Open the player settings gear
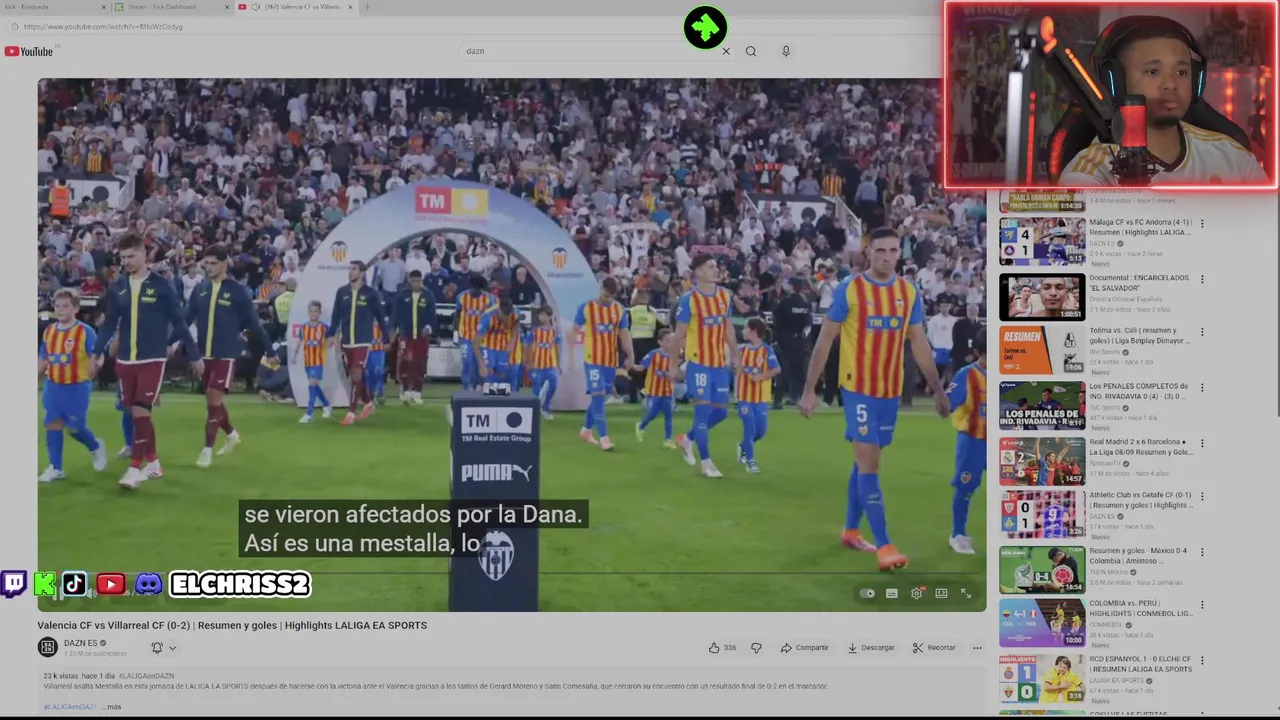This screenshot has width=1280, height=720. tap(916, 593)
